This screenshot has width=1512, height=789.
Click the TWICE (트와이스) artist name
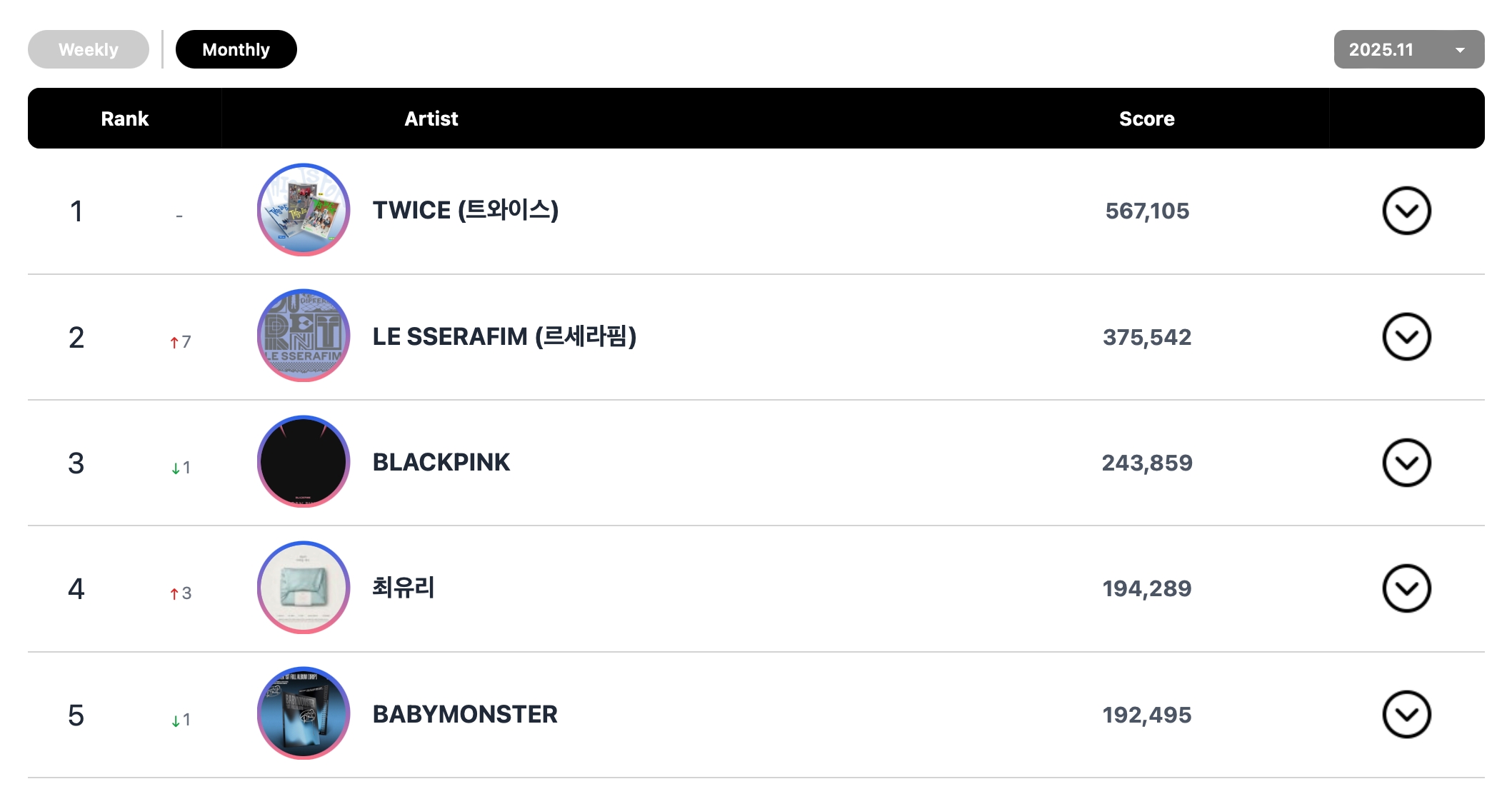coord(465,210)
